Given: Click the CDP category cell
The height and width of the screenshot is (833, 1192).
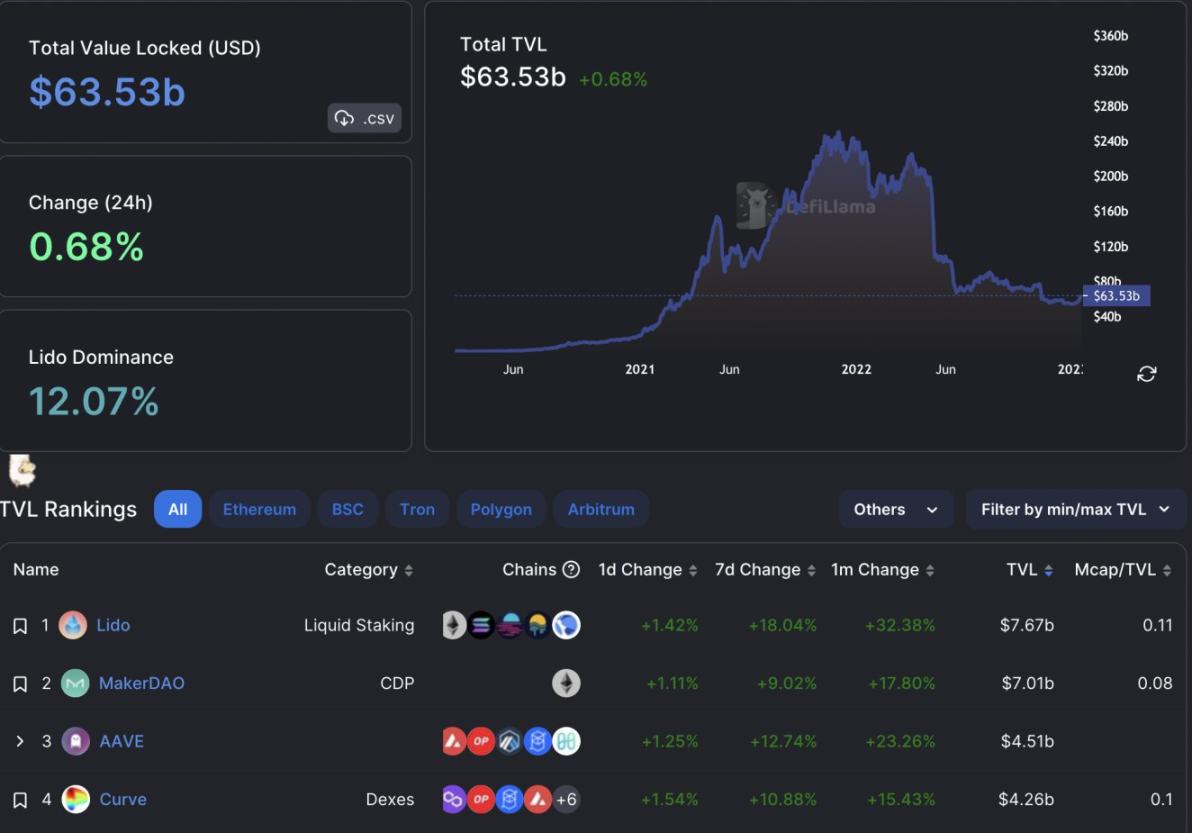Looking at the screenshot, I should (x=397, y=683).
